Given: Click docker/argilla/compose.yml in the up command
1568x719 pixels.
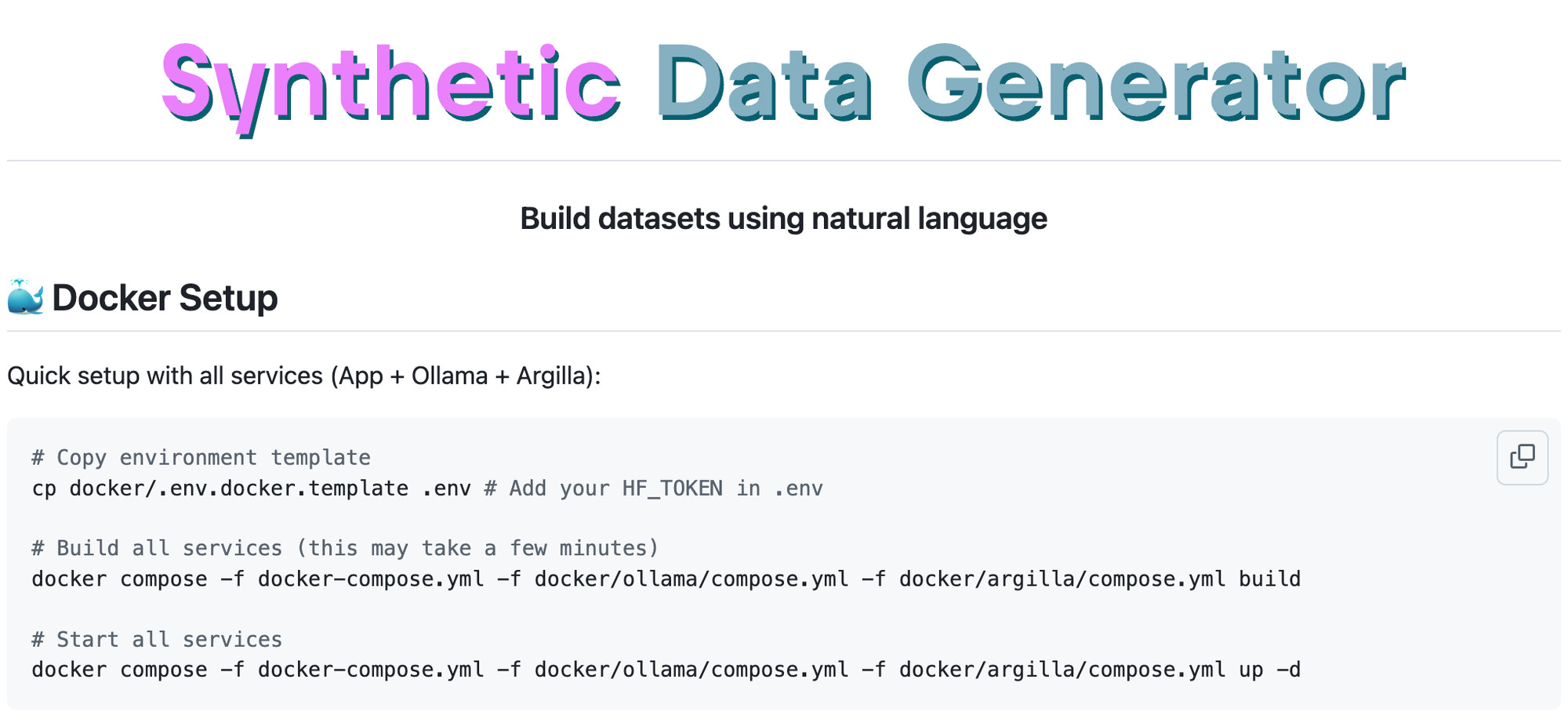Looking at the screenshot, I should (x=1062, y=670).
